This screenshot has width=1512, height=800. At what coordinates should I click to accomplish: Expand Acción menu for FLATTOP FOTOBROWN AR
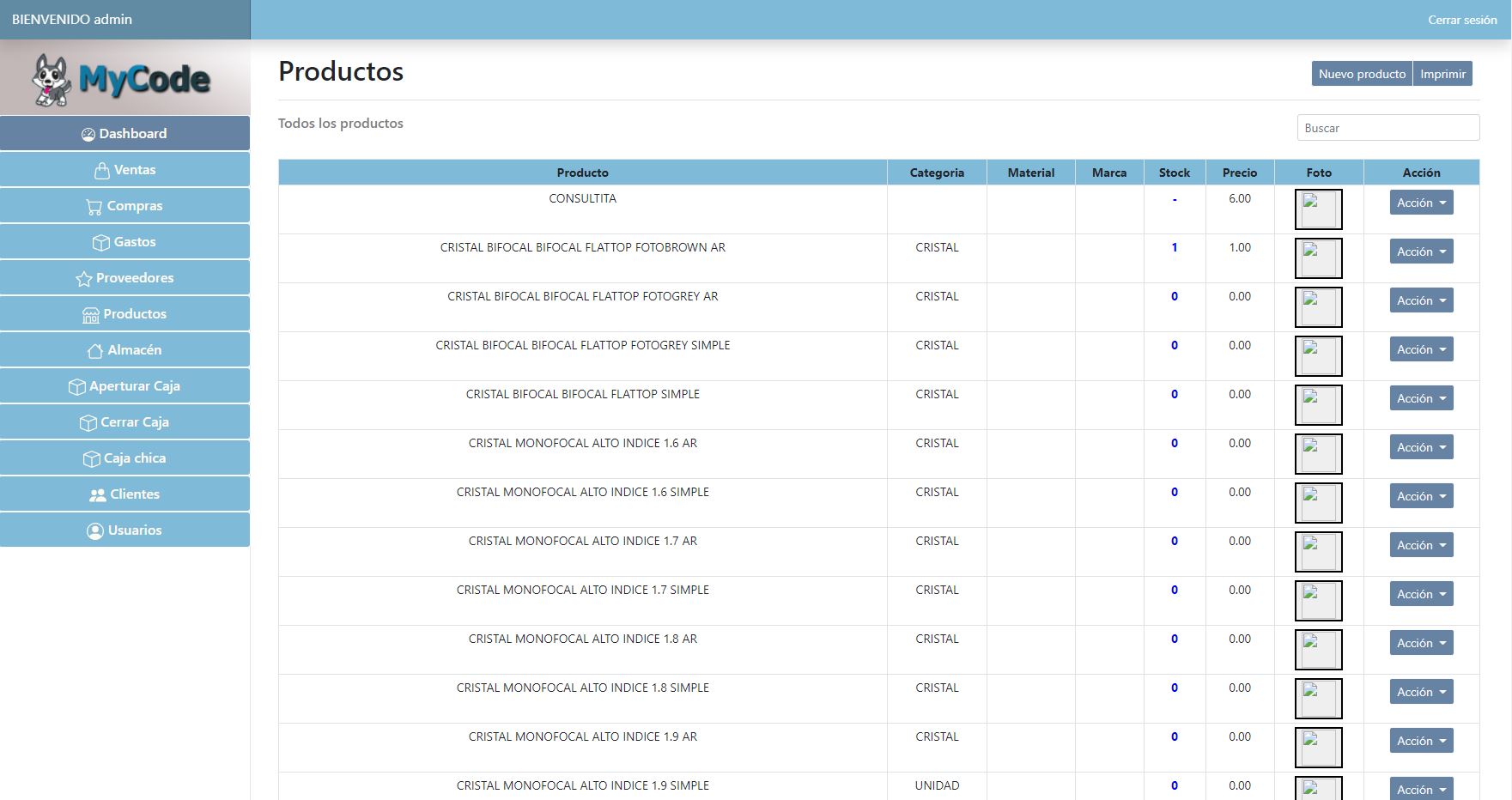pyautogui.click(x=1421, y=252)
